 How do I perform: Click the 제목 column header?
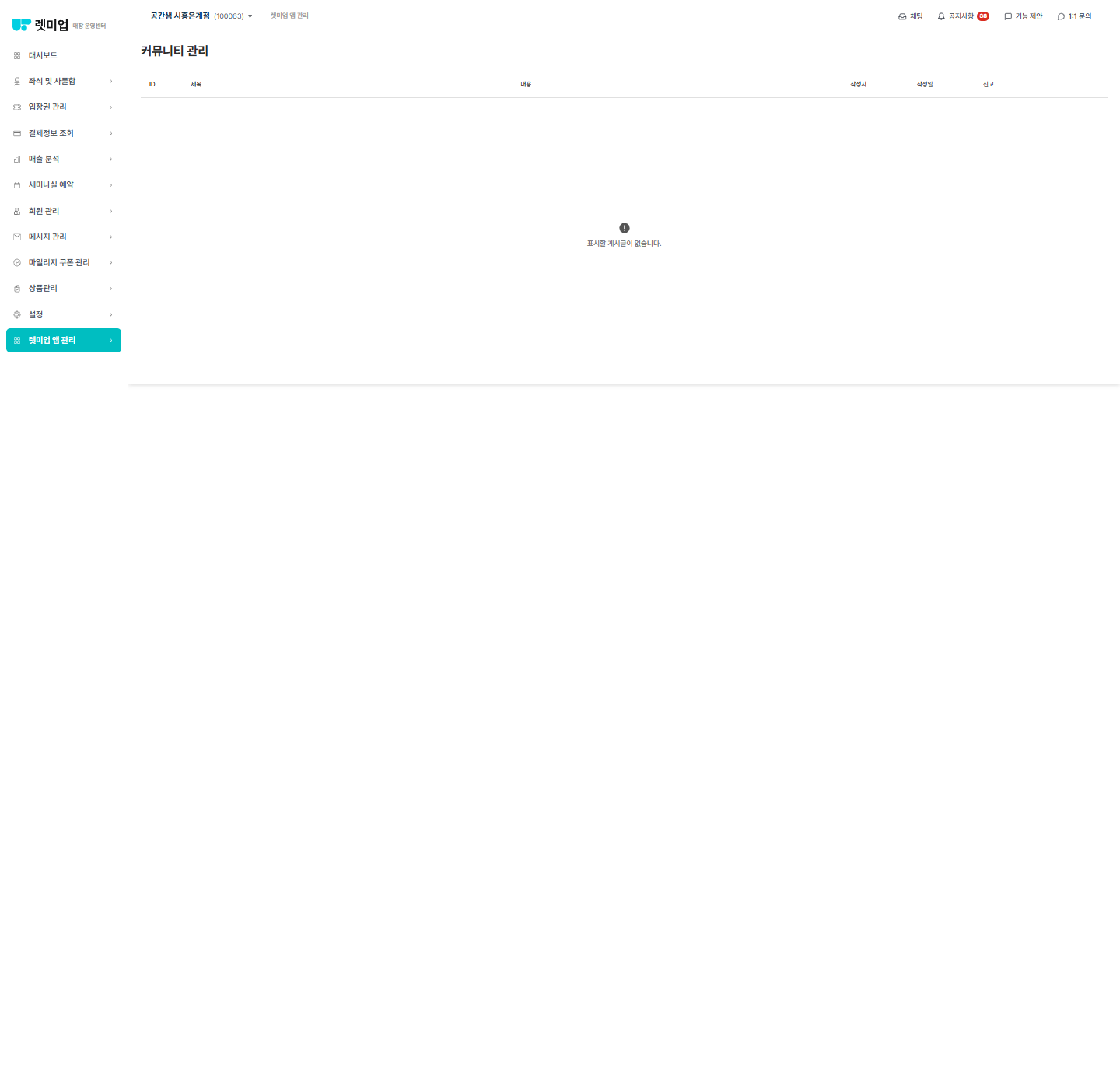click(196, 84)
